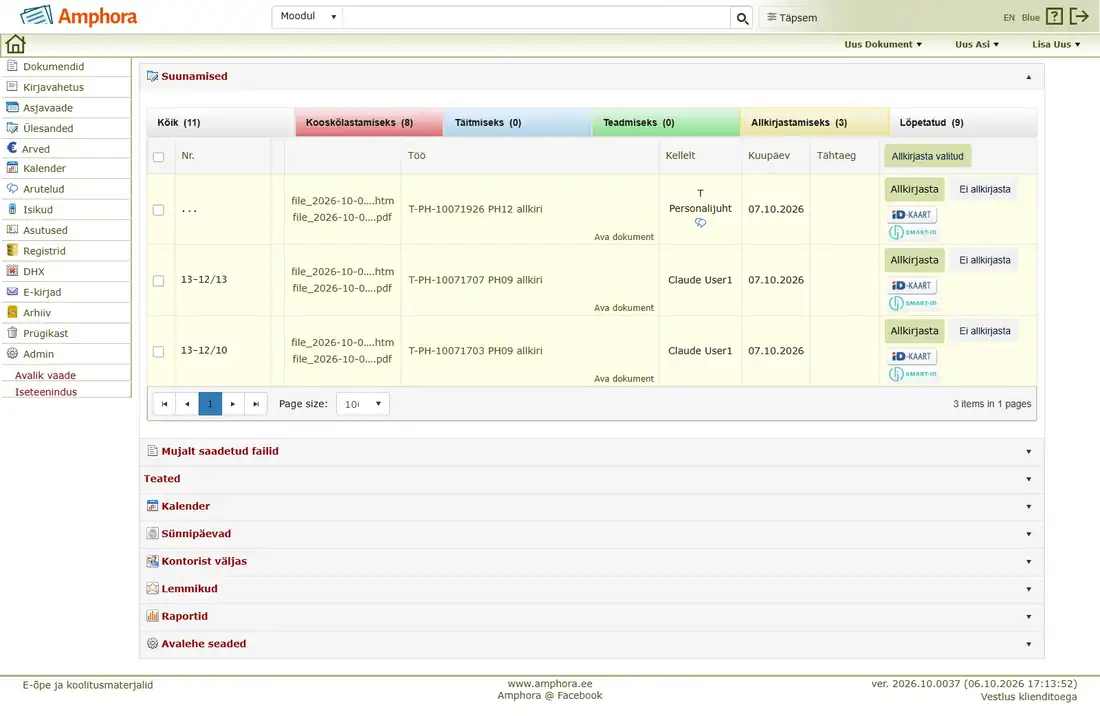Open Ava dokument link for T-PH-10071703
The width and height of the screenshot is (1100, 716).
click(x=624, y=379)
